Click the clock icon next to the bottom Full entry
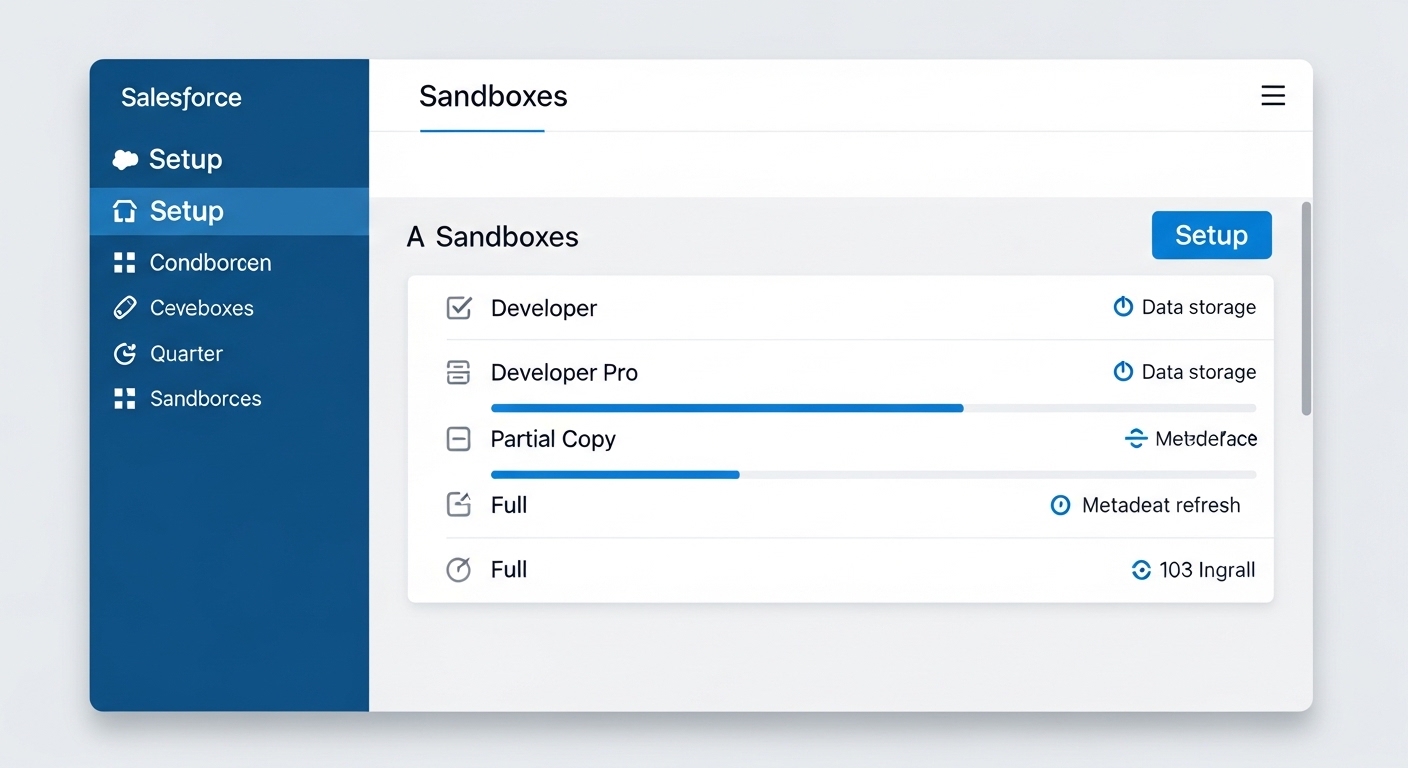This screenshot has height=768, width=1408. point(459,570)
